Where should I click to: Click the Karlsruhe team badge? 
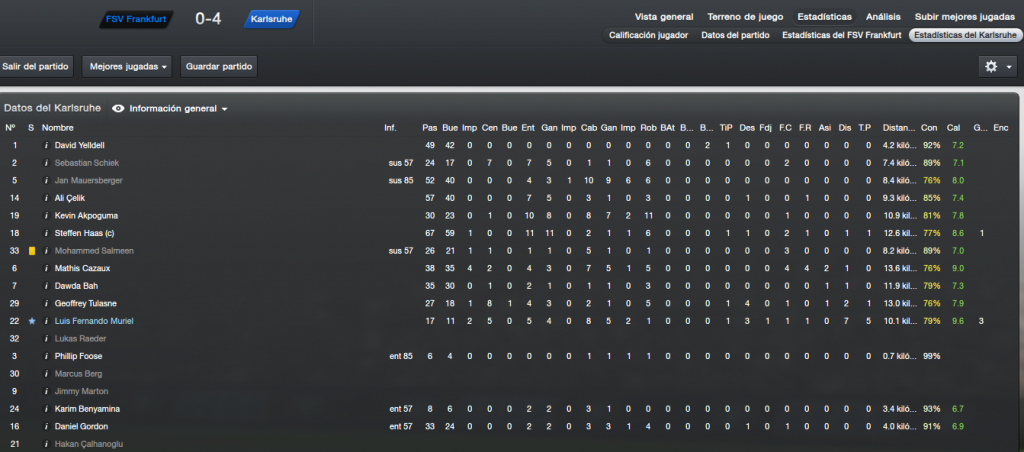click(272, 19)
